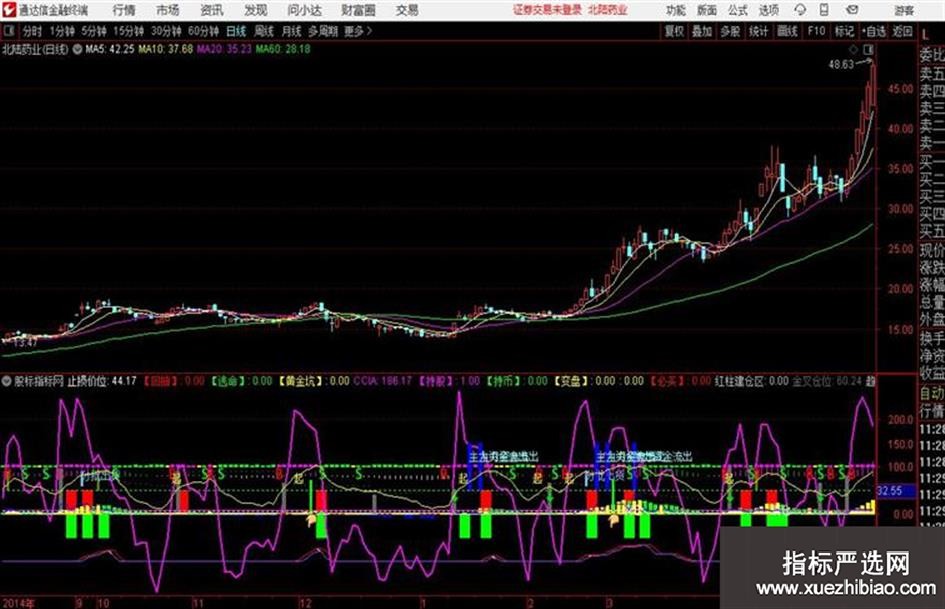Open the 版面 menu
Viewport: 945px width, 609px height.
tap(707, 10)
